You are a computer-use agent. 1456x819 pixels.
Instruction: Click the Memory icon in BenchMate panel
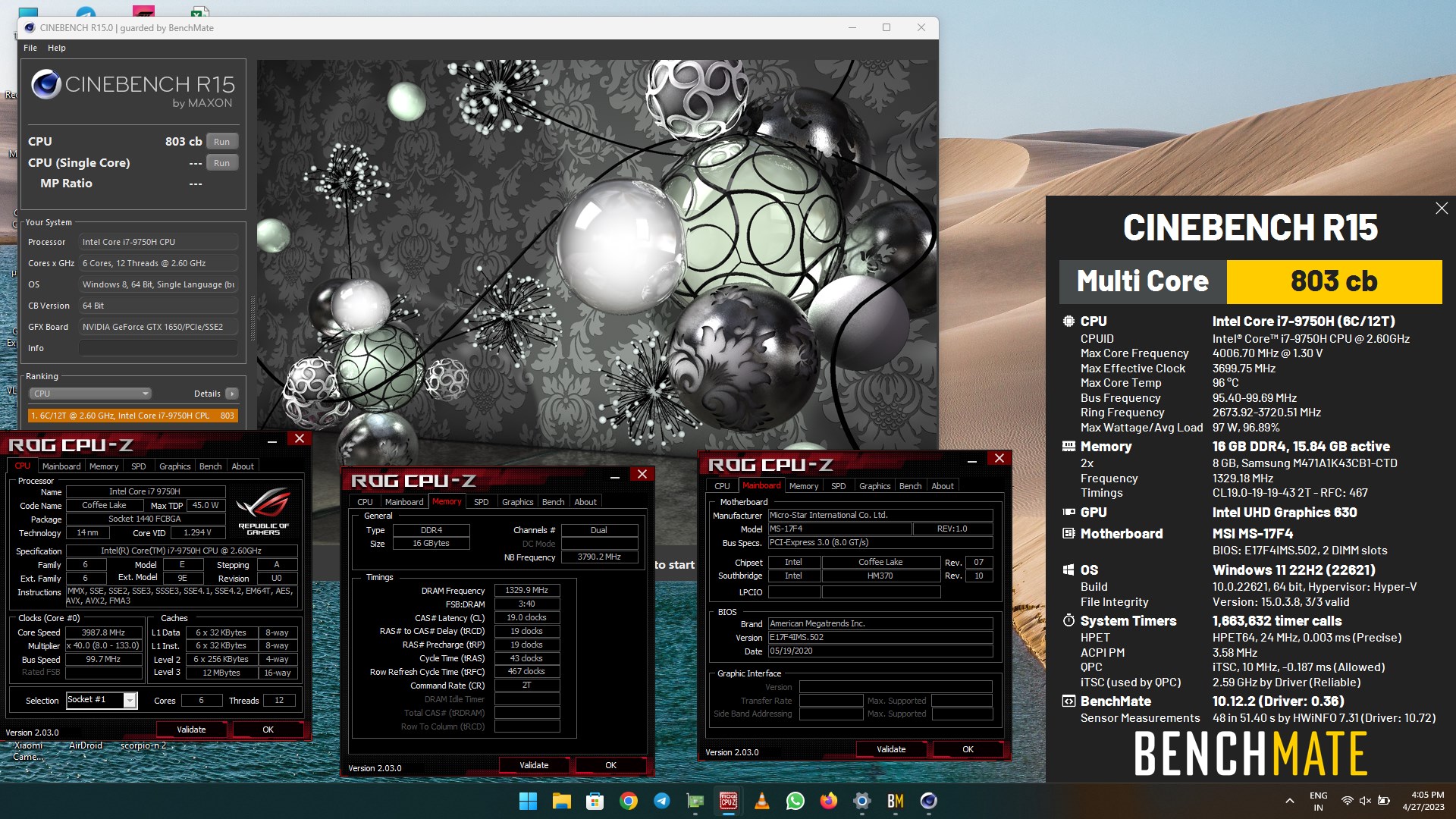1068,447
